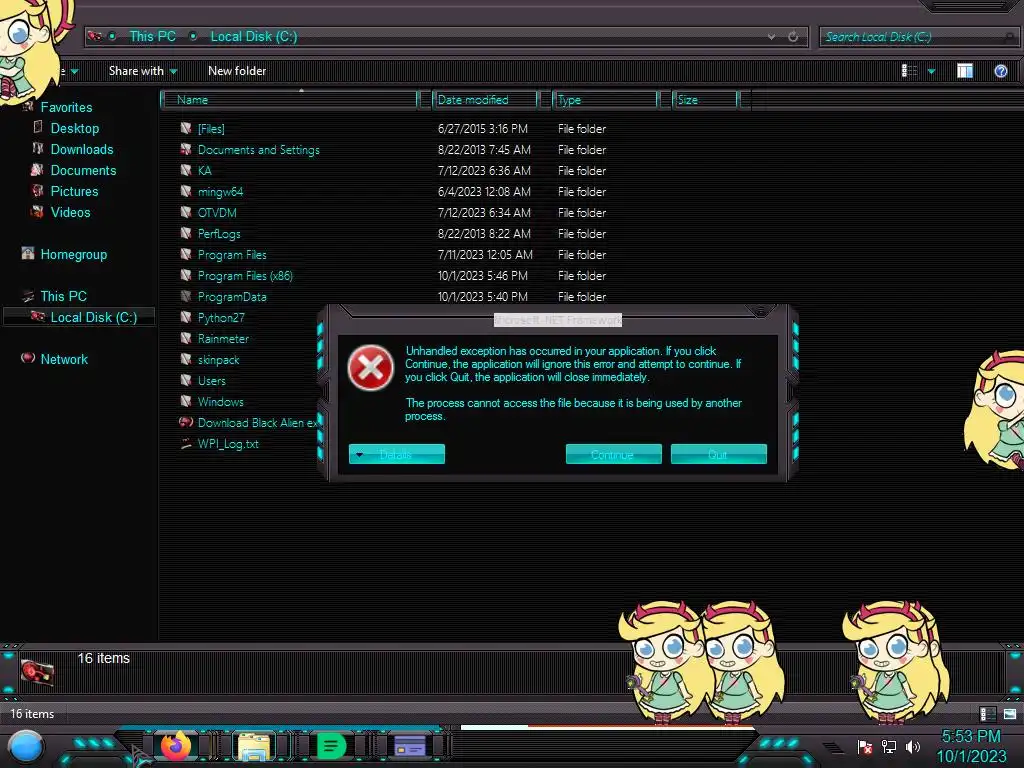
Task: Click the Desktop icon in Favorites
Action: [38, 127]
